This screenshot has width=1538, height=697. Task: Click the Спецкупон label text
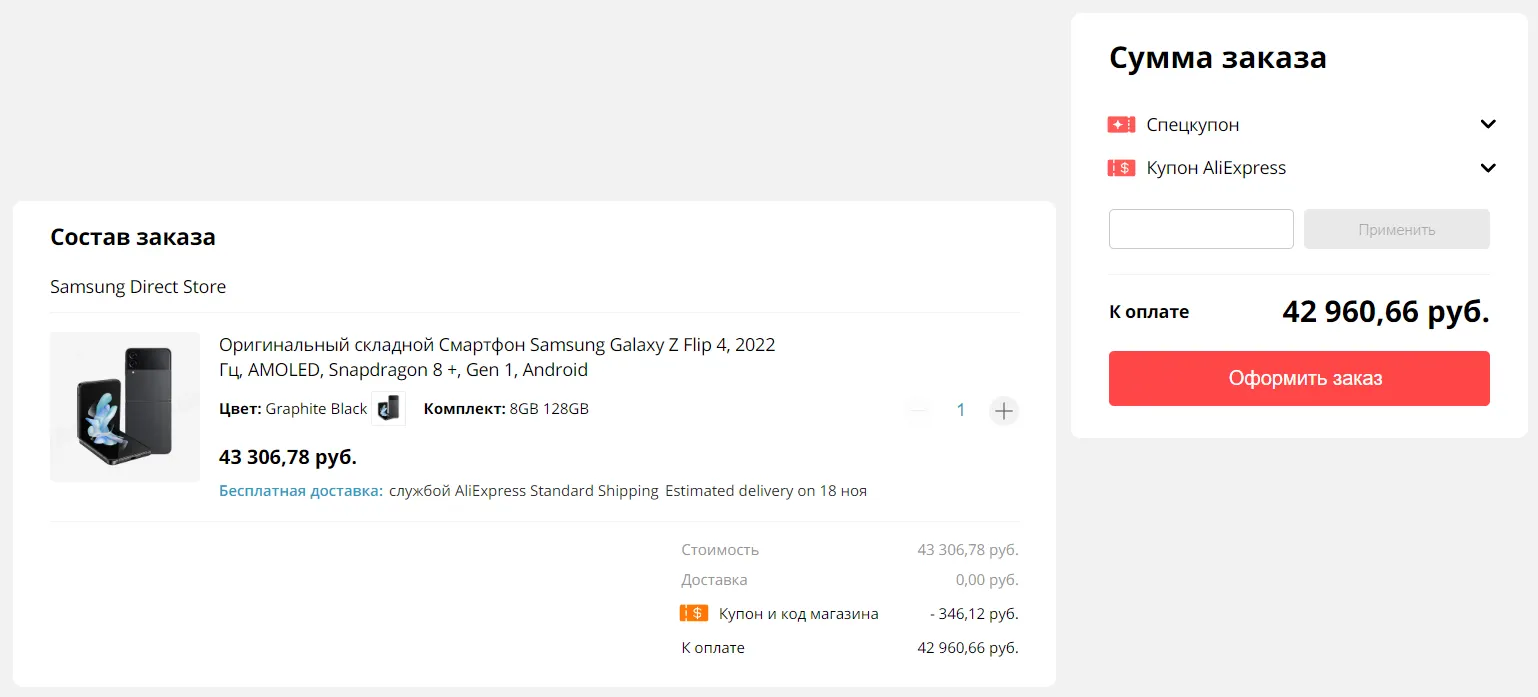[1193, 125]
